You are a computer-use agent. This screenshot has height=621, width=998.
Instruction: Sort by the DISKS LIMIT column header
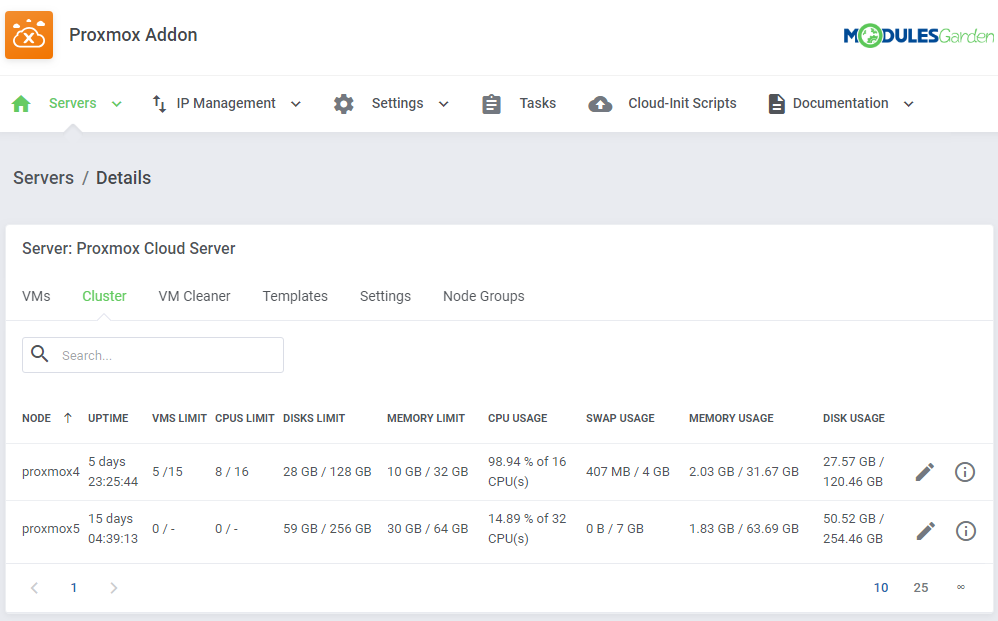tap(314, 418)
